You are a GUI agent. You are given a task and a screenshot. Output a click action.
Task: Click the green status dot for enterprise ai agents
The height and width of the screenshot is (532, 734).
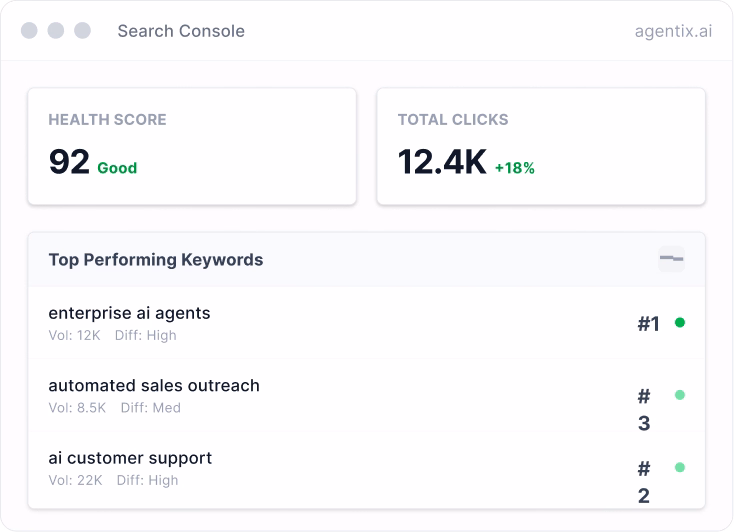[x=680, y=322]
